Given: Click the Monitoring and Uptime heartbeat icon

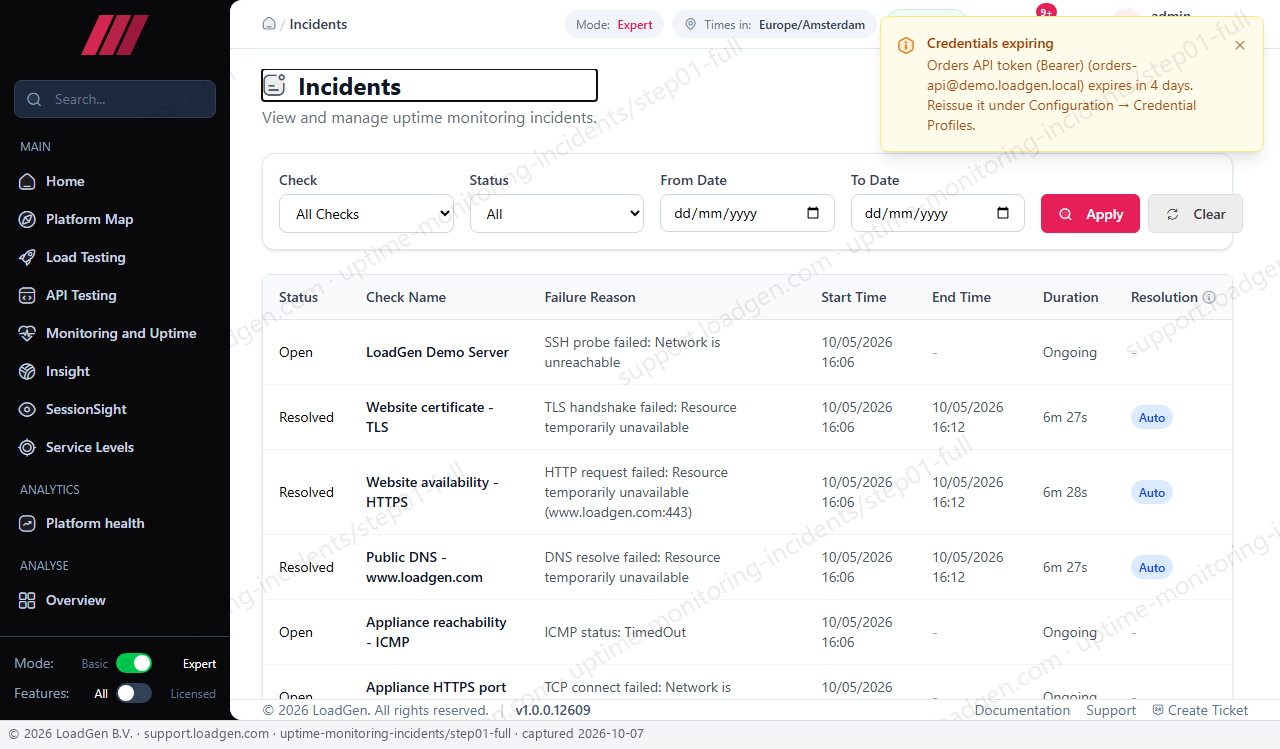Looking at the screenshot, I should coord(27,333).
